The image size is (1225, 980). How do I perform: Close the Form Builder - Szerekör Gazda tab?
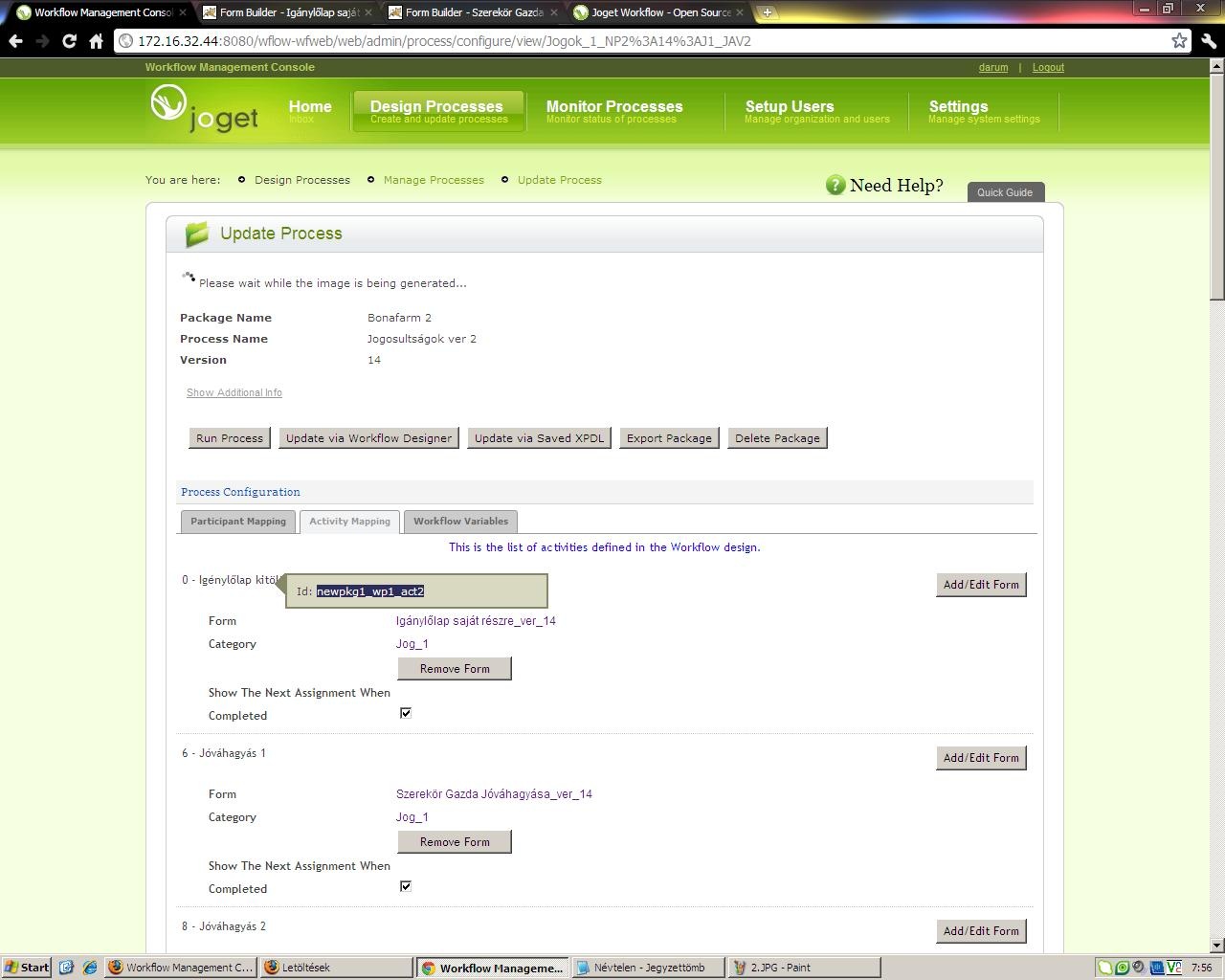coord(553,12)
